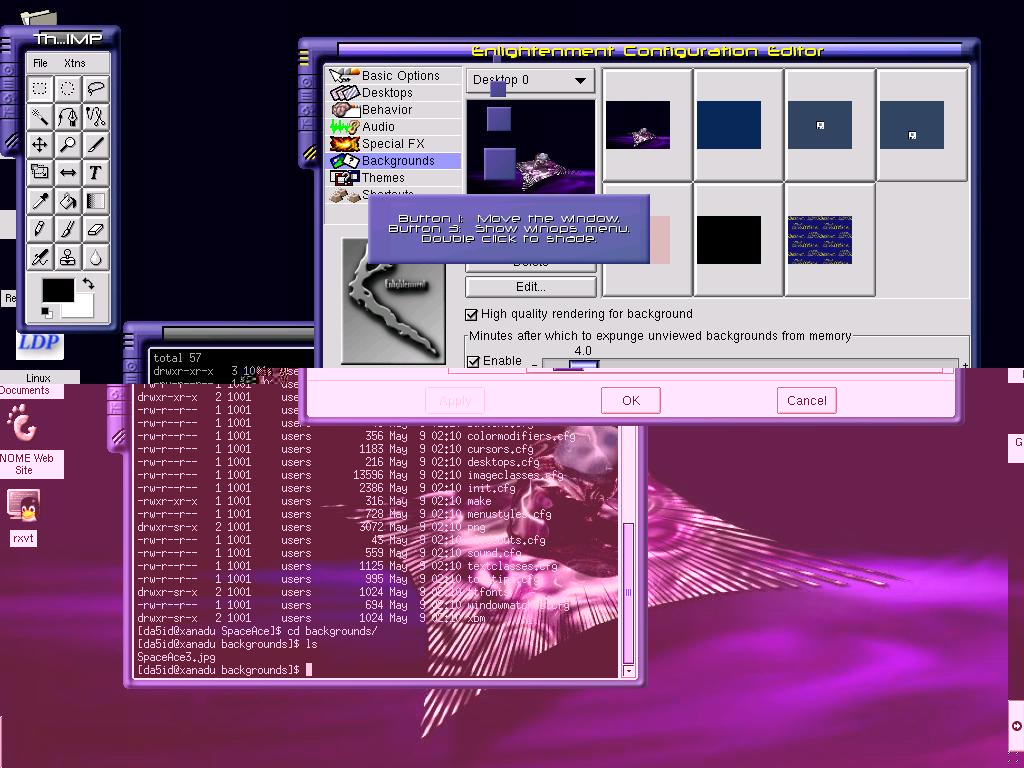Image resolution: width=1024 pixels, height=768 pixels.
Task: Click the swap foreground/background colors arrow
Action: tap(88, 285)
